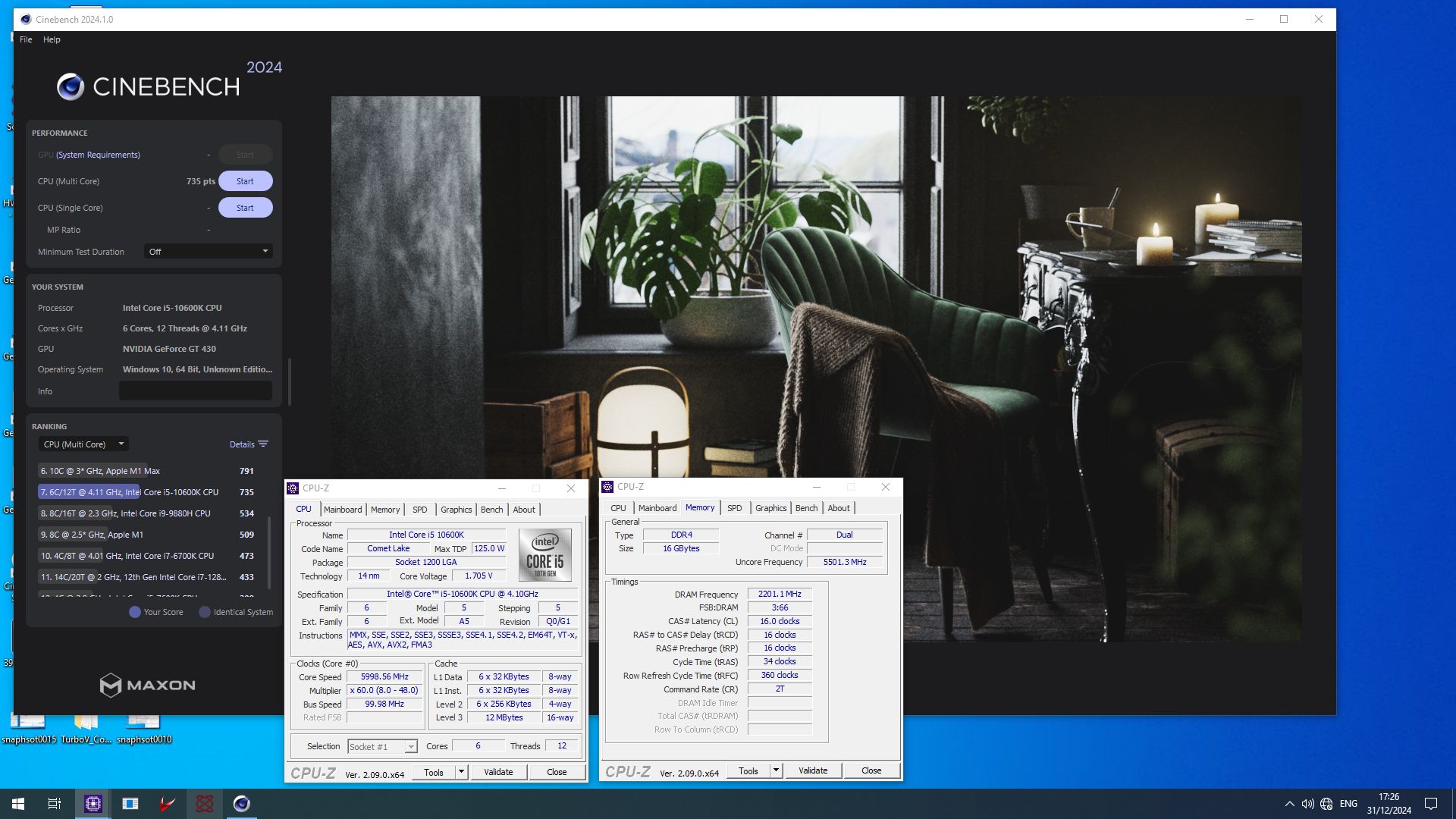Click the CPU-Z title icon in CPU window
Screen dimensions: 1456x819
click(293, 488)
